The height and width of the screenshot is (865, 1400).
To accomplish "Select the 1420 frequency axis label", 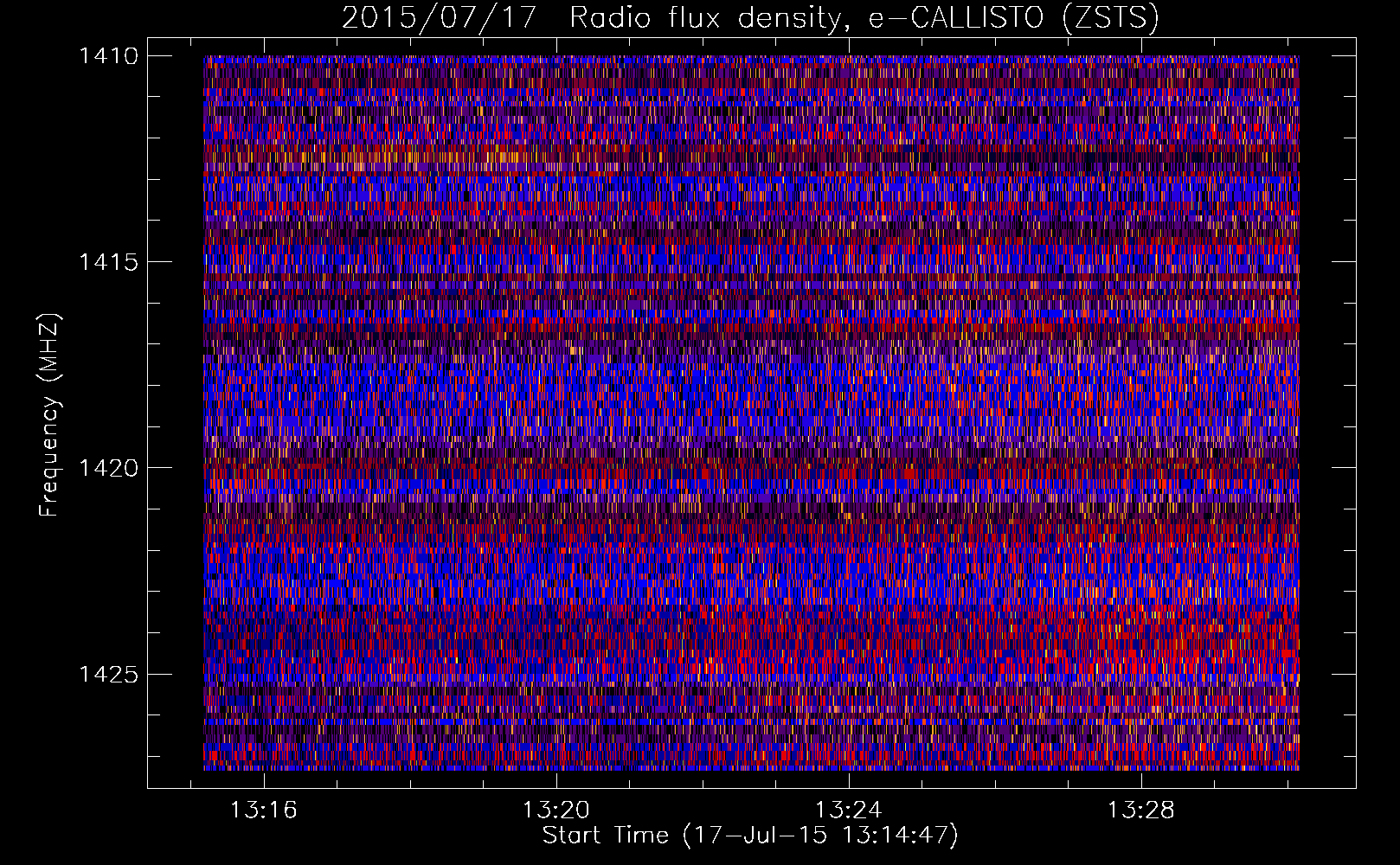I will pos(108,468).
